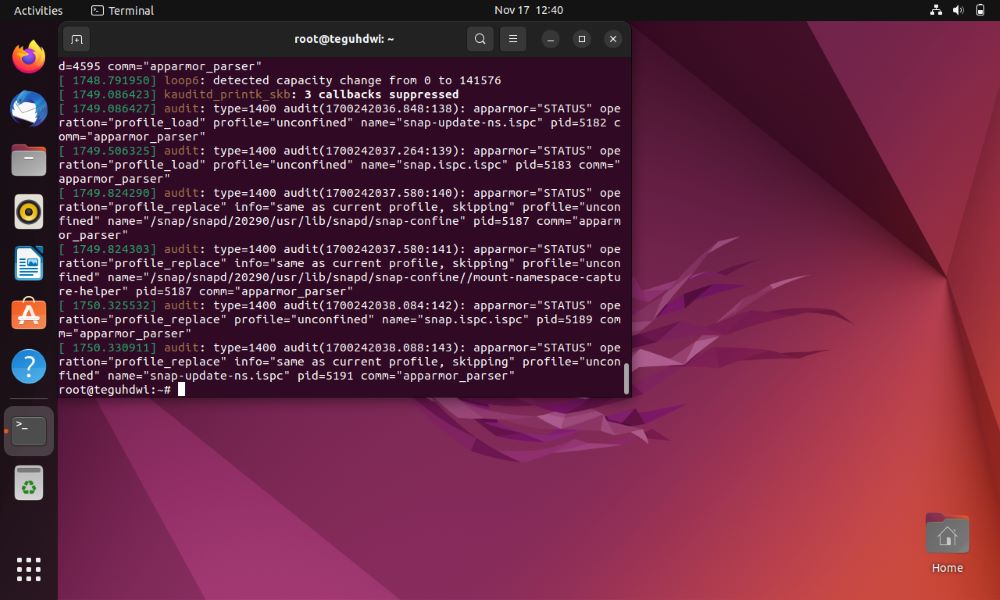
Task: Open Ubuntu Software store
Action: [29, 314]
